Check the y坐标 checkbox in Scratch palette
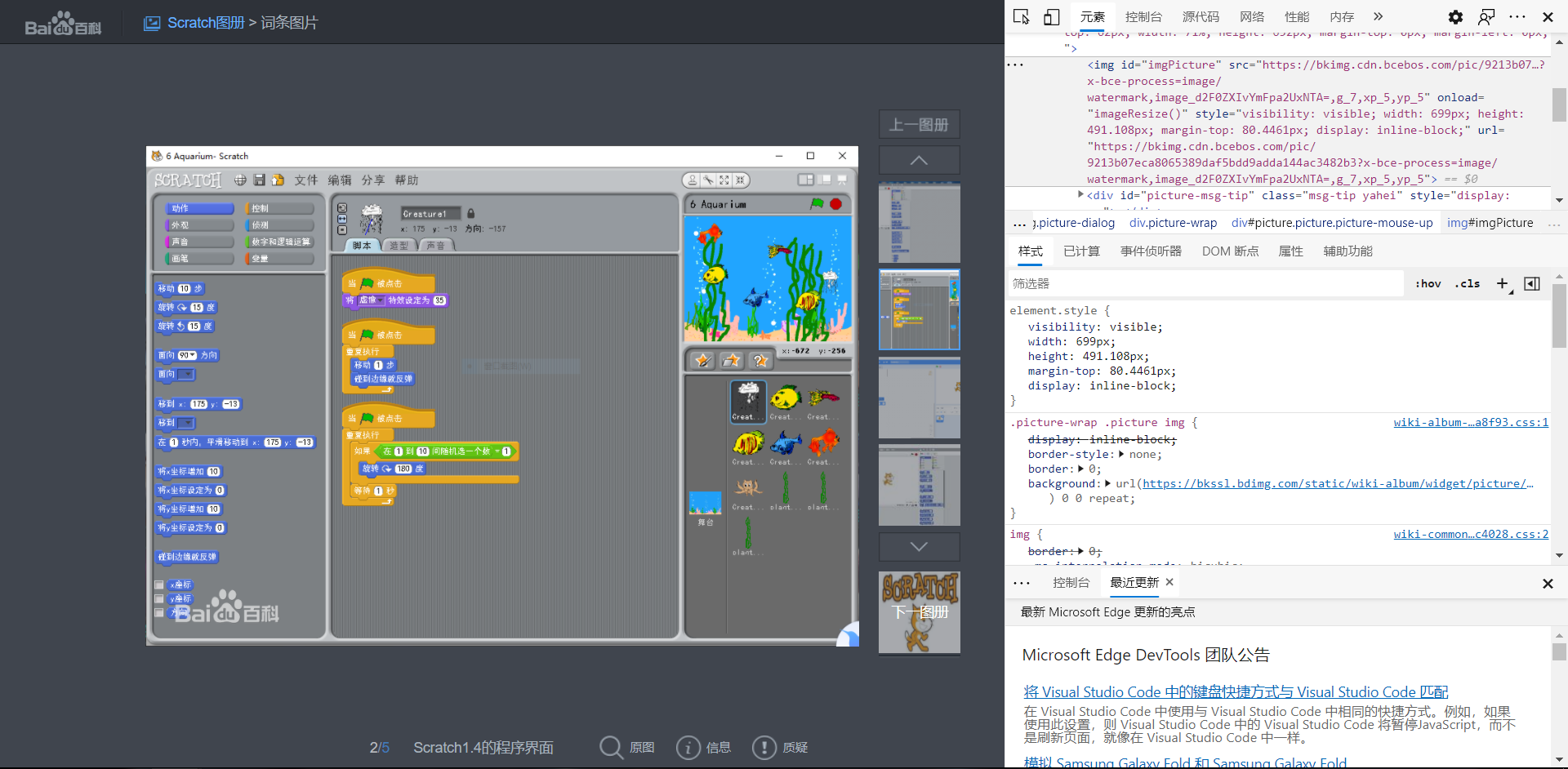Screen dimensions: 1568x769 click(x=159, y=598)
